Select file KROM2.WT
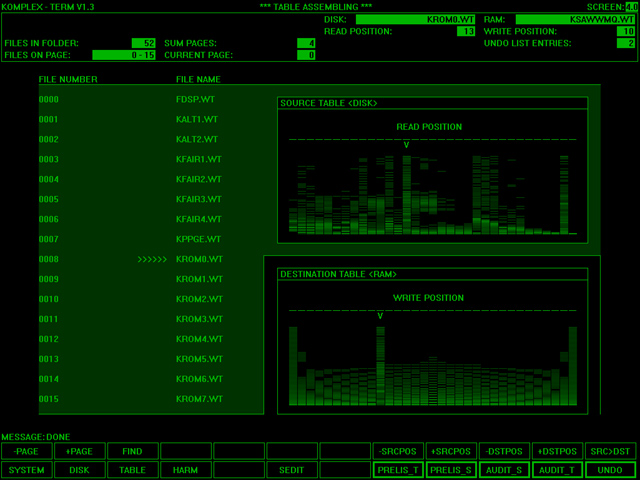The width and height of the screenshot is (640, 480). (x=200, y=300)
